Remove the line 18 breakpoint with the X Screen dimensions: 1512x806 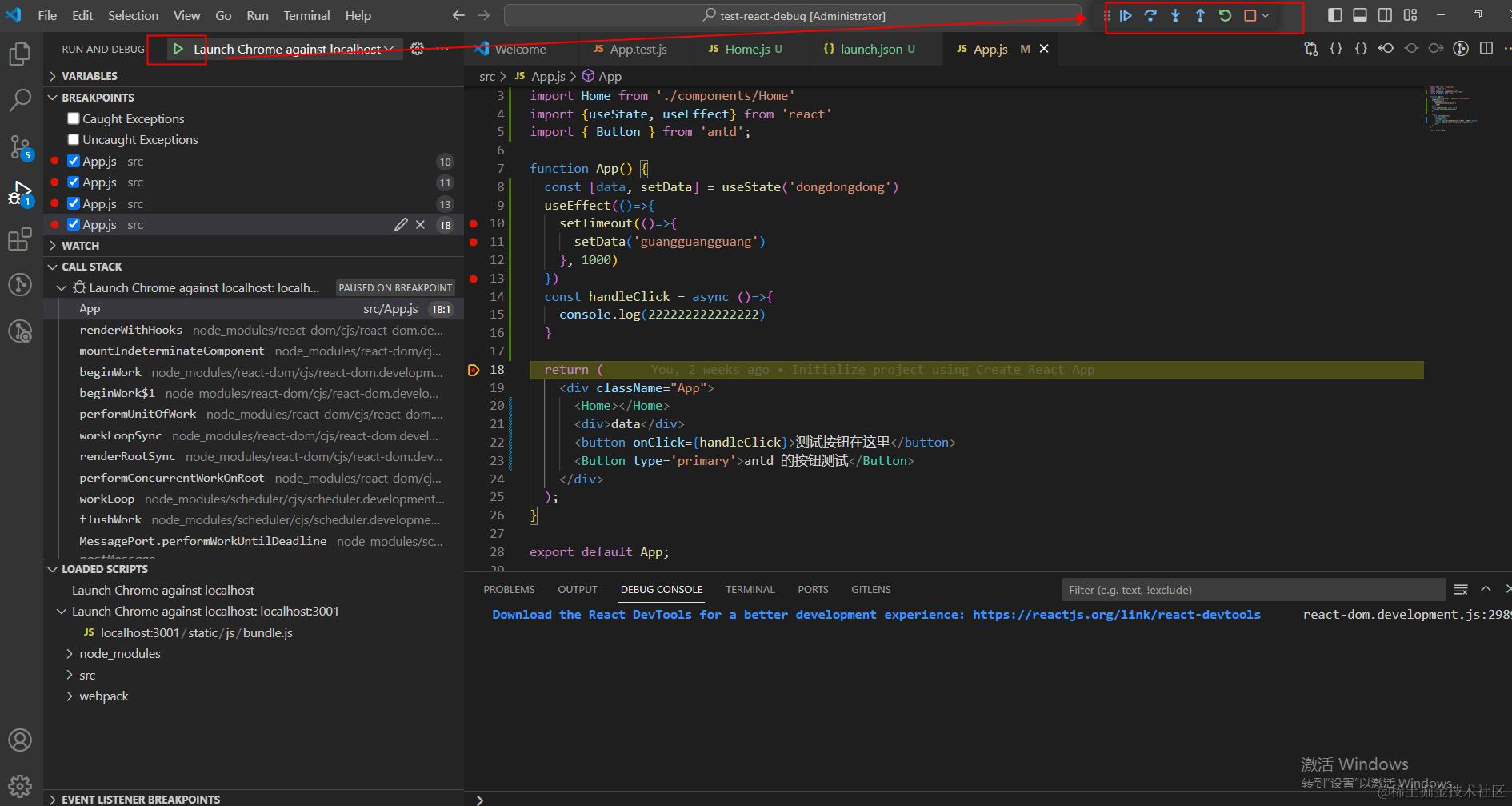(420, 225)
